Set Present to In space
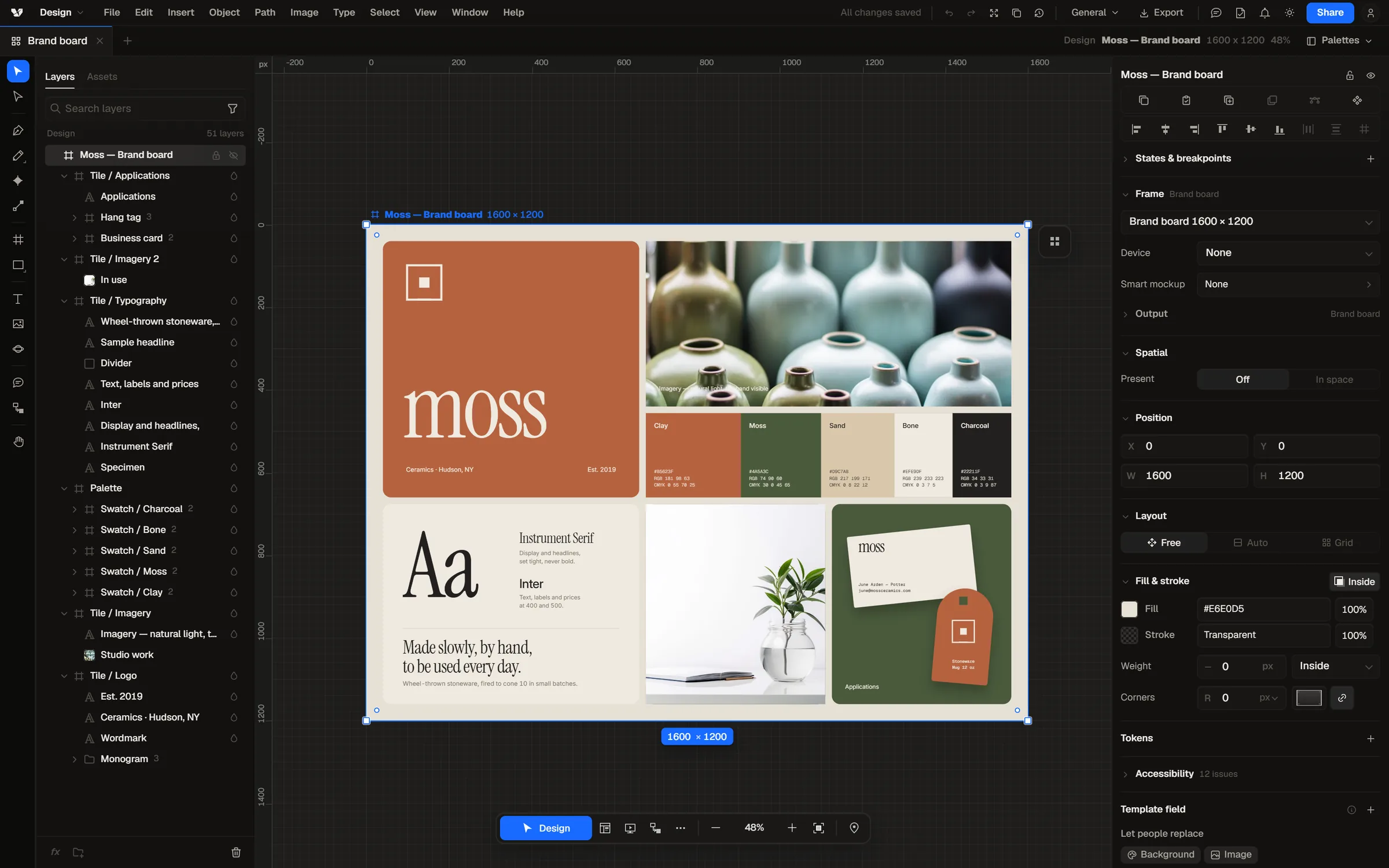Image resolution: width=1389 pixels, height=868 pixels. click(1334, 380)
